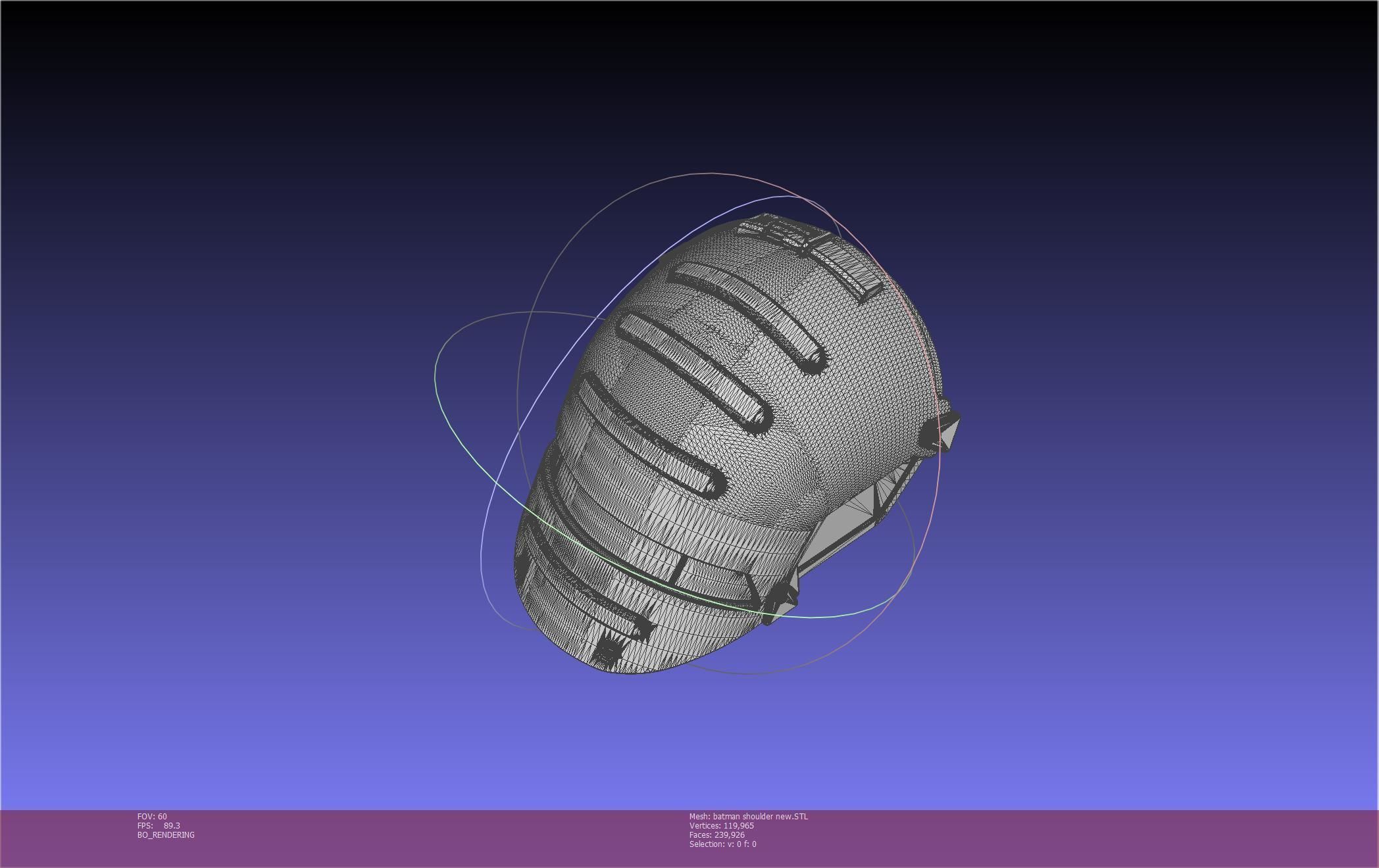Click the Selection: v: 0 f: 0 text
Viewport: 1379px width, 868px height.
pyautogui.click(x=722, y=844)
